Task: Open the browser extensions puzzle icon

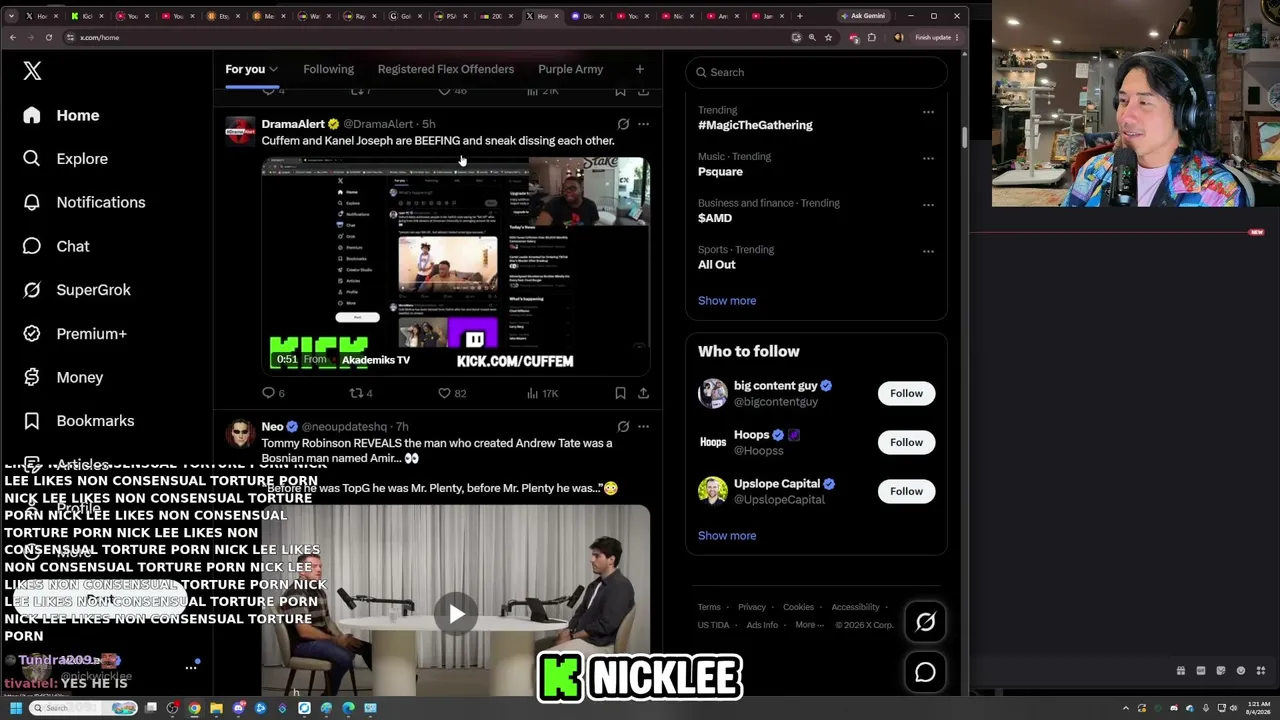Action: (872, 37)
